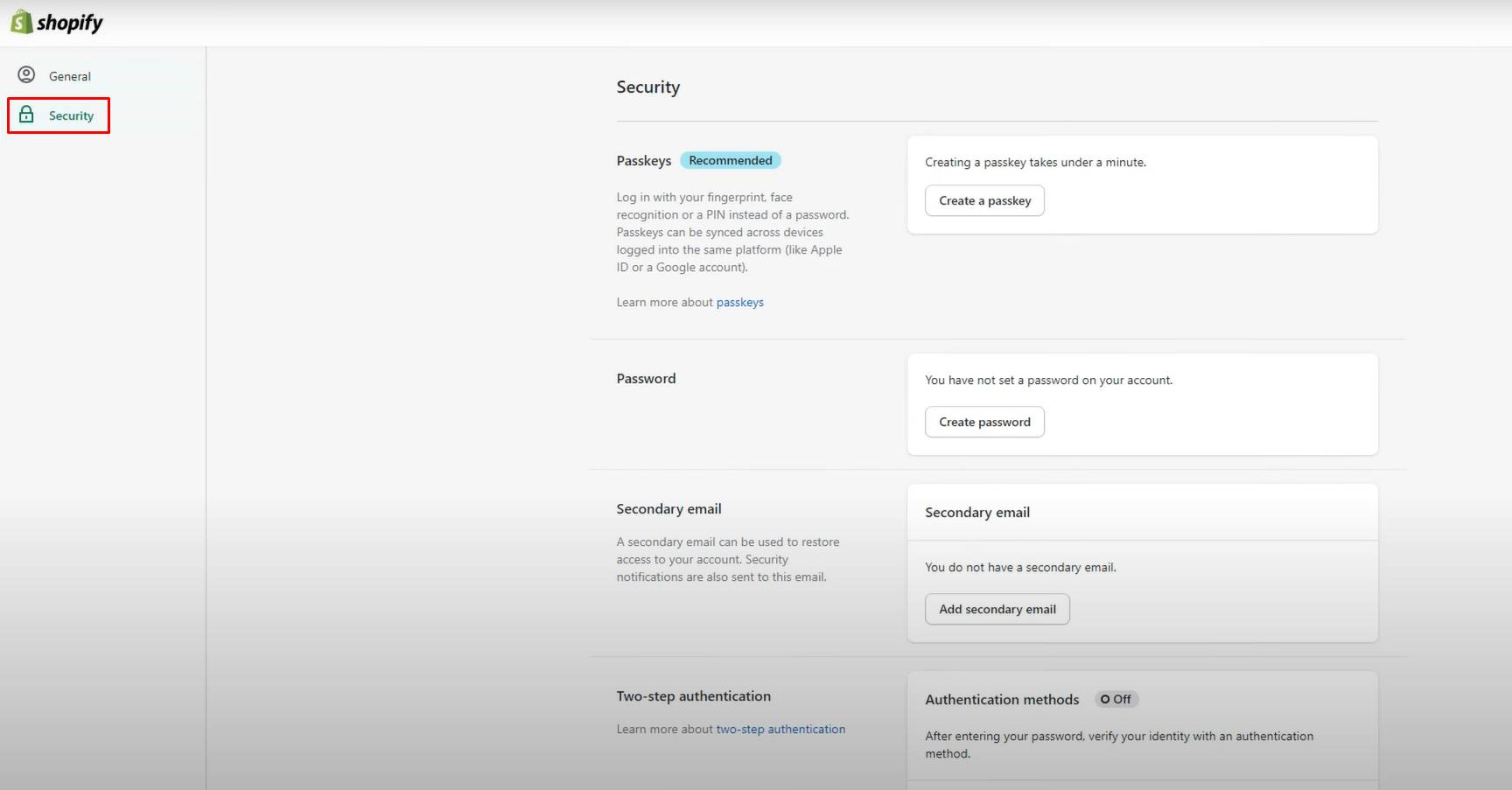The image size is (1512, 790).
Task: Click the Secondary email card header
Action: [x=977, y=513]
